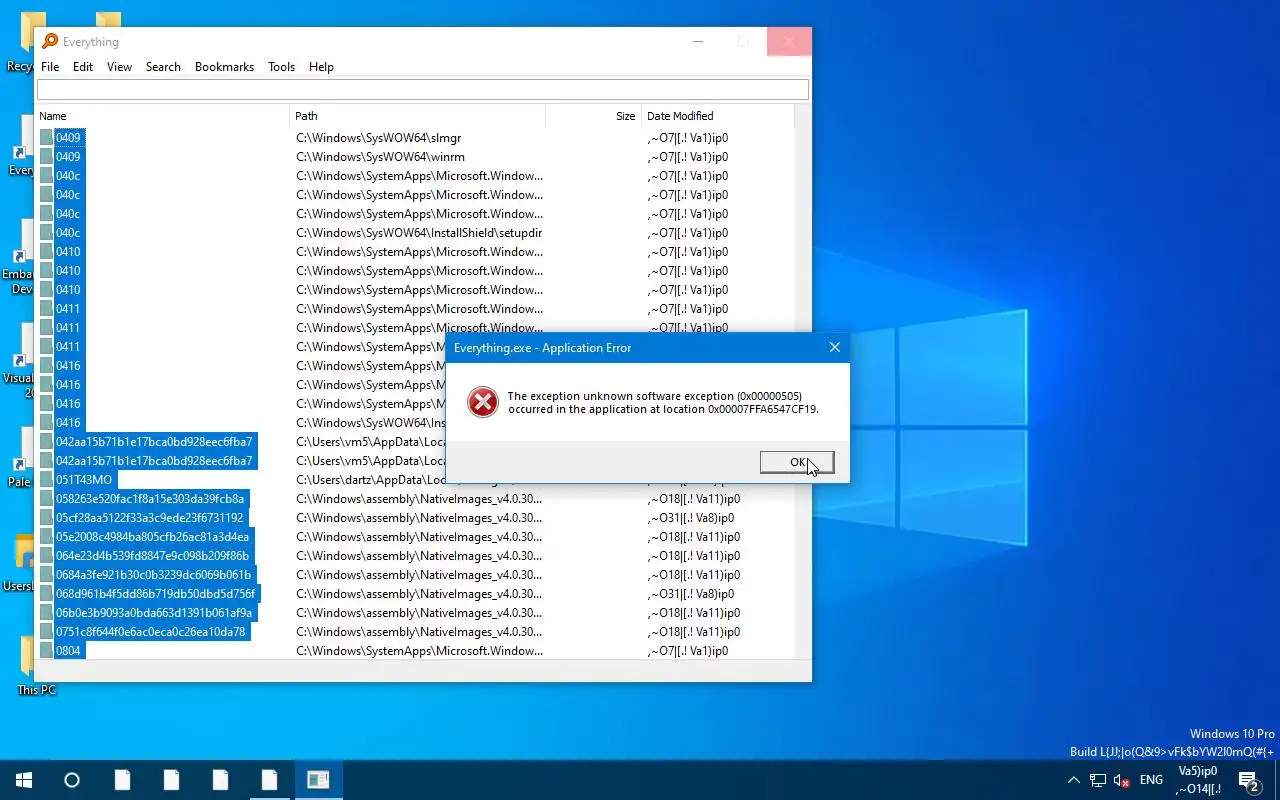Open the network icon in system tray
The width and height of the screenshot is (1280, 800).
1098,780
